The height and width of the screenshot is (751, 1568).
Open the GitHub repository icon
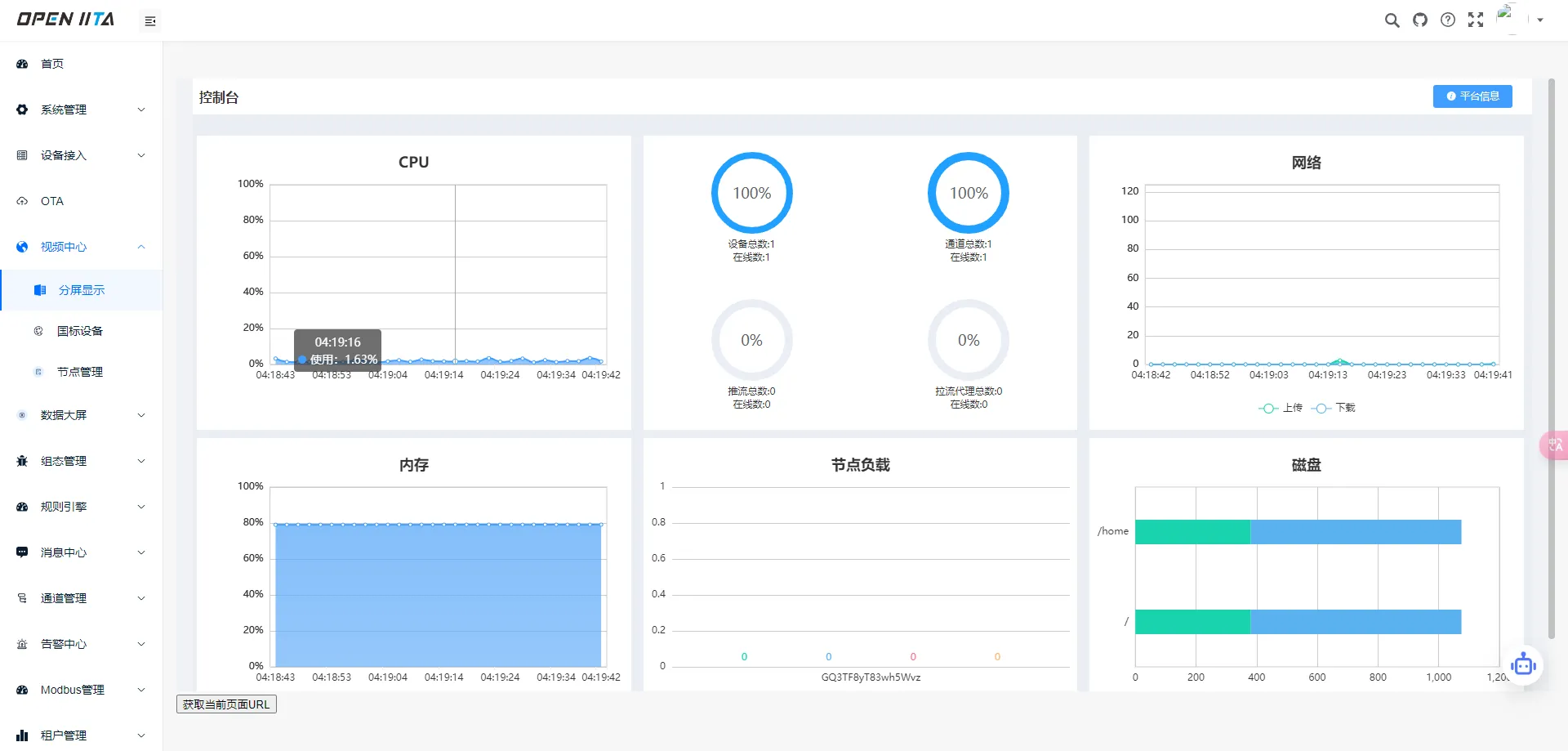[x=1420, y=20]
